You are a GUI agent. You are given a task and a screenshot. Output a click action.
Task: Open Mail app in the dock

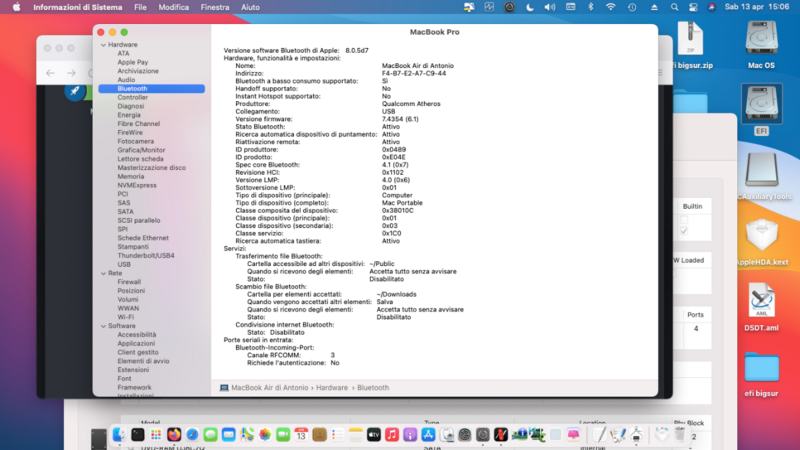coord(229,434)
